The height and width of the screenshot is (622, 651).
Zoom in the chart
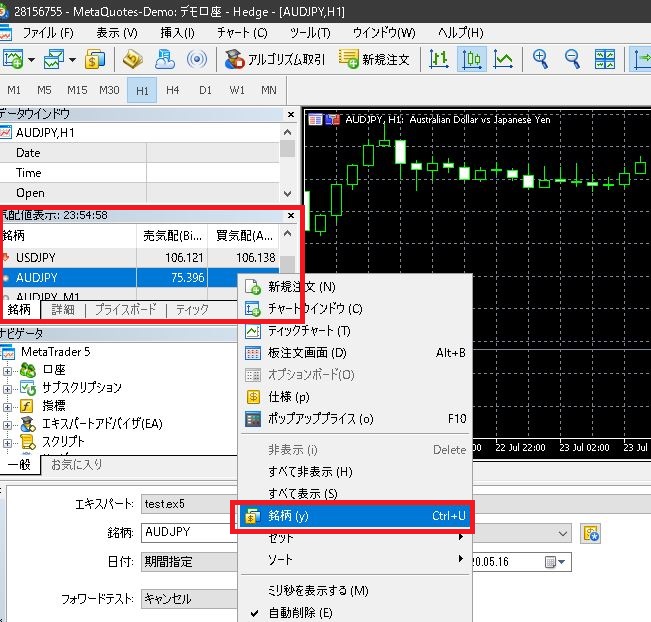click(540, 59)
